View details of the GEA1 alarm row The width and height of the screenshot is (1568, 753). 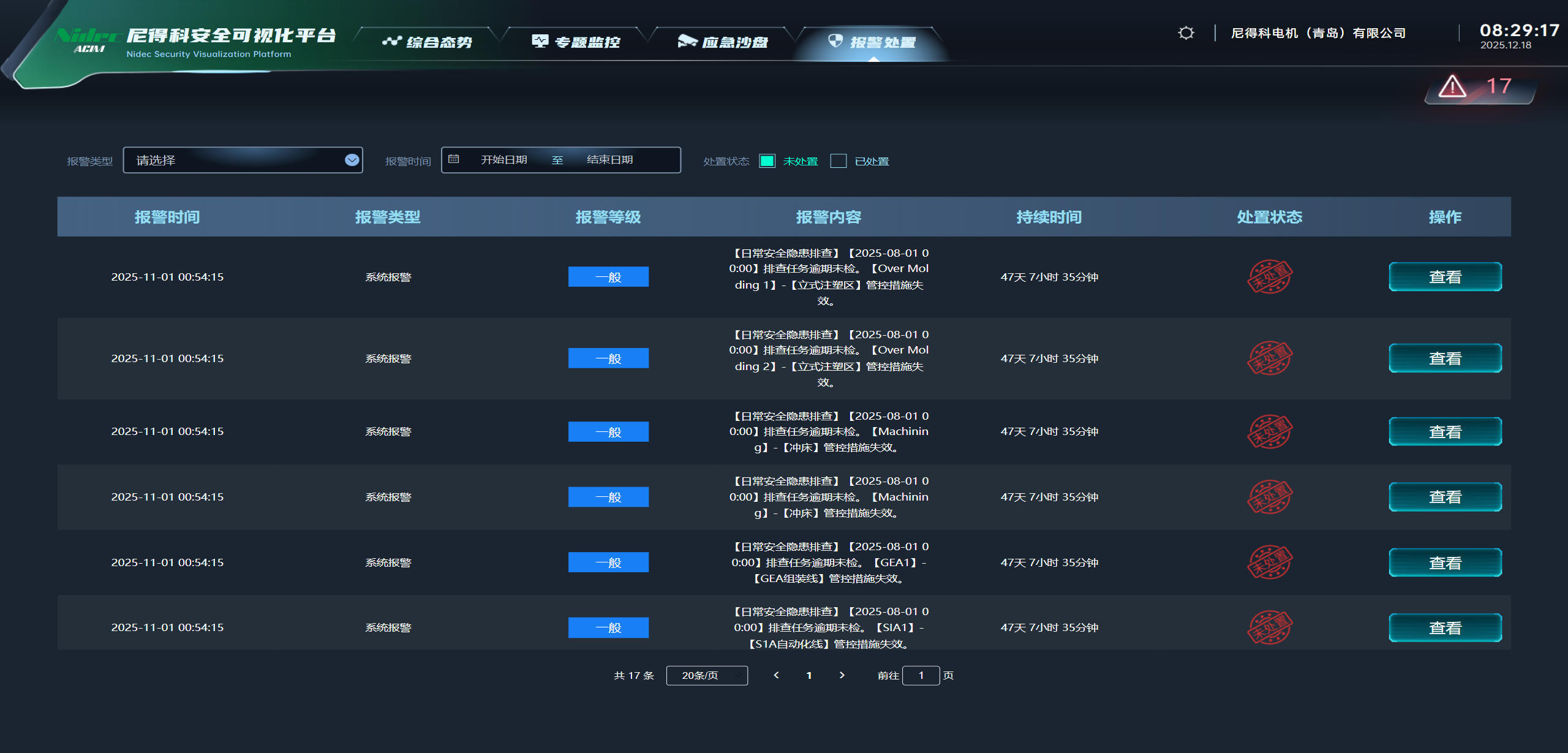pos(1444,562)
